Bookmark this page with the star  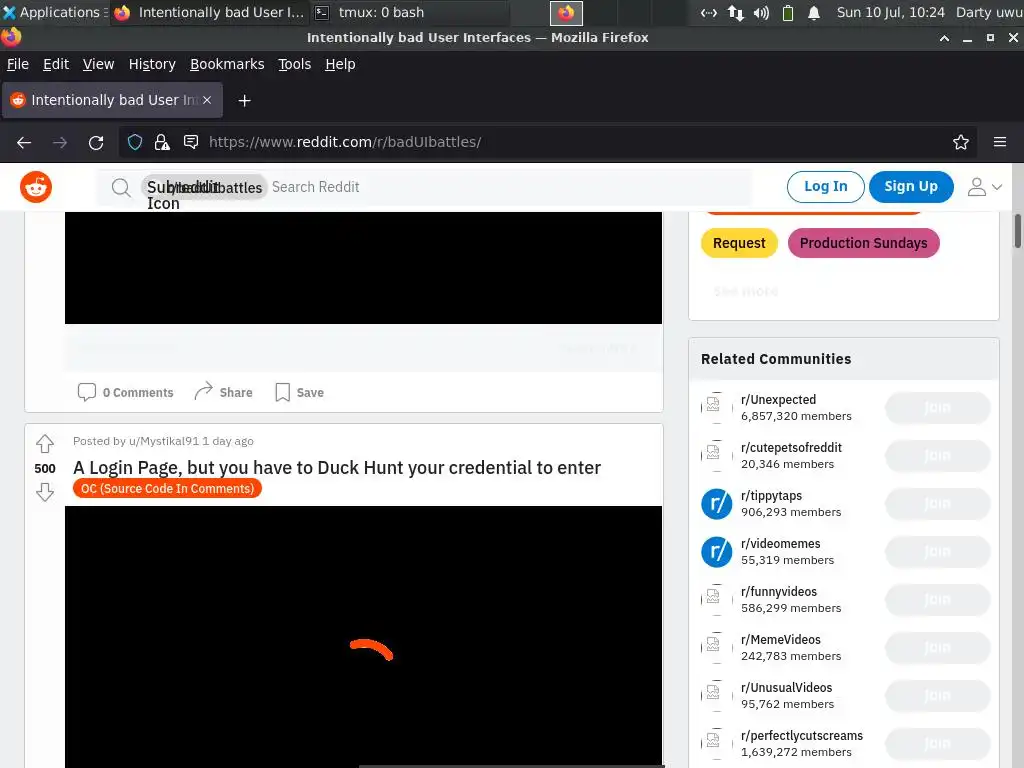click(961, 142)
